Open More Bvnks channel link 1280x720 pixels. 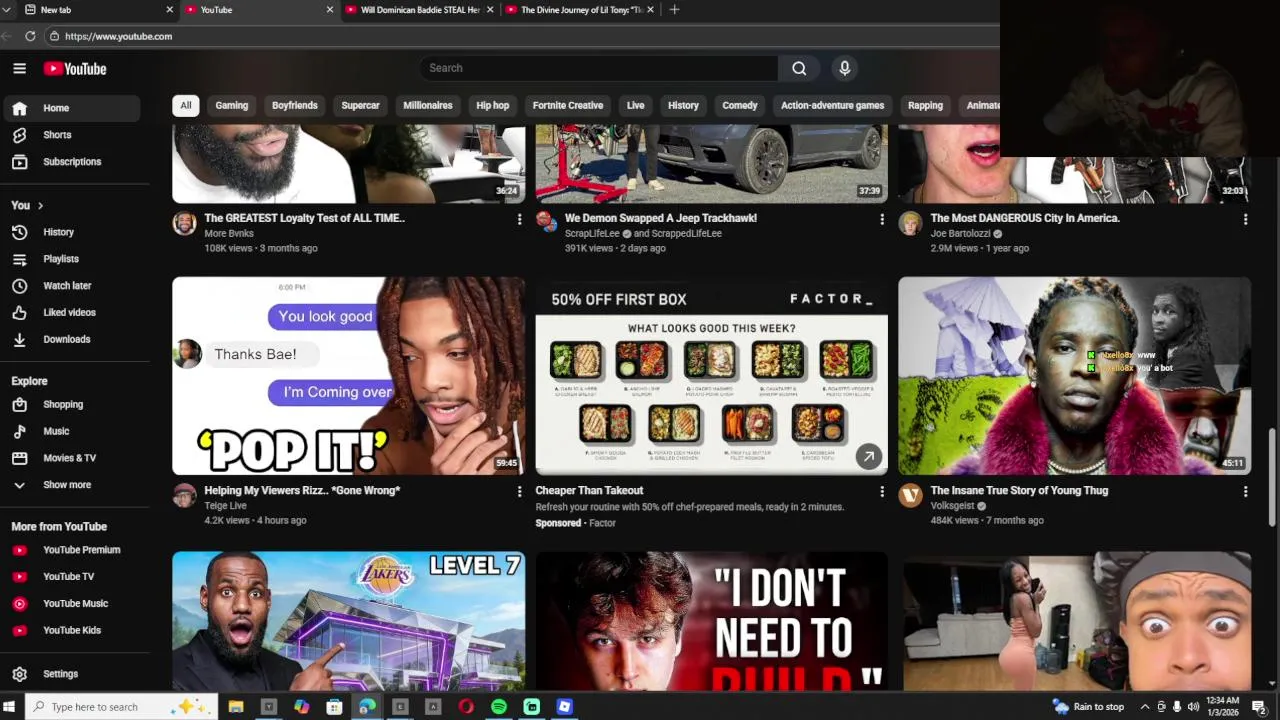pos(229,233)
